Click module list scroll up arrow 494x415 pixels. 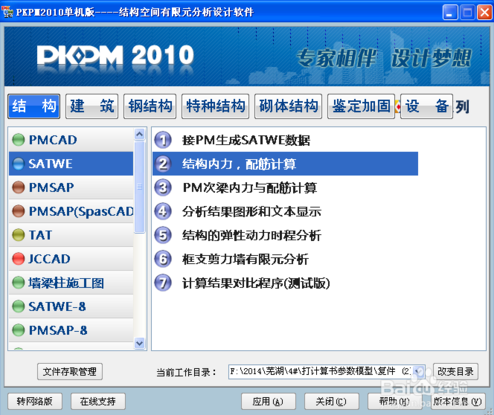click(x=140, y=134)
